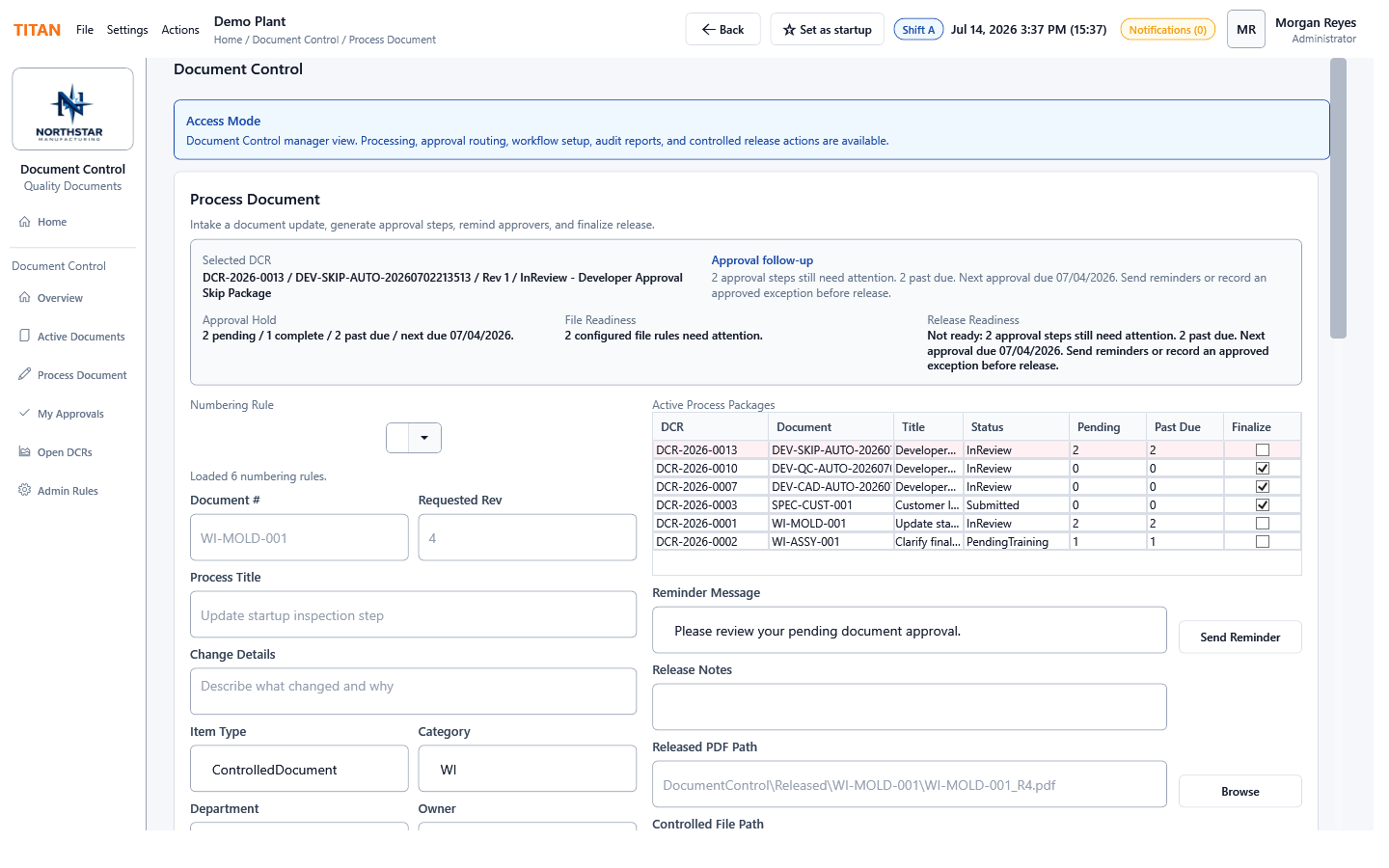The image size is (1389, 868).
Task: Click the Change Details text box
Action: [413, 692]
